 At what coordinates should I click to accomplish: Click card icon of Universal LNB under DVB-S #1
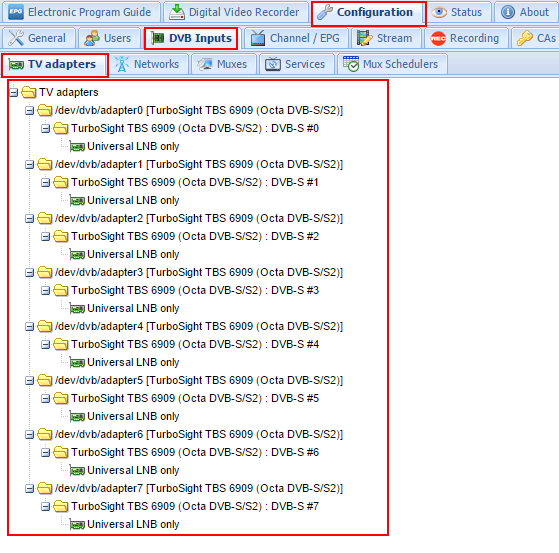click(77, 201)
